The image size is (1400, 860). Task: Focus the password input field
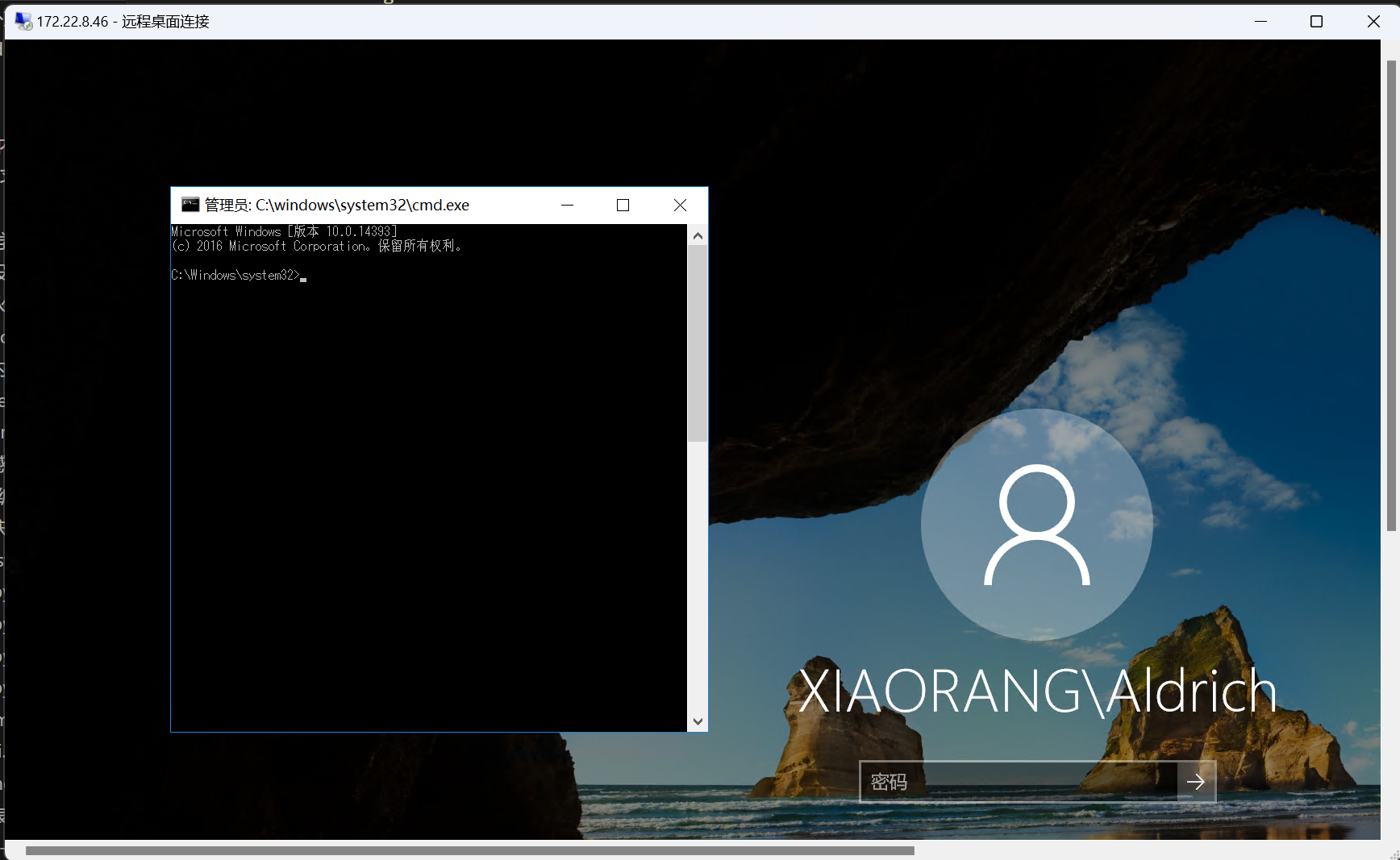click(1018, 781)
